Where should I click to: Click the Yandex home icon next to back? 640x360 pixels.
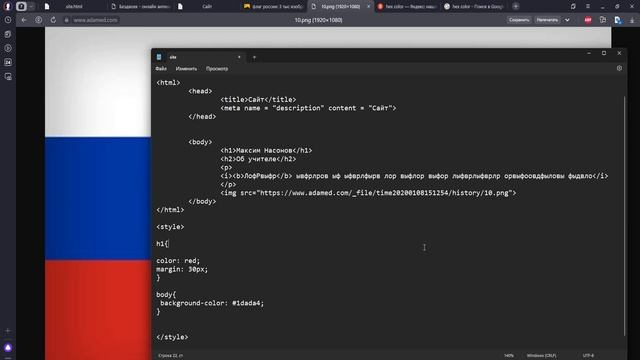tap(38, 20)
